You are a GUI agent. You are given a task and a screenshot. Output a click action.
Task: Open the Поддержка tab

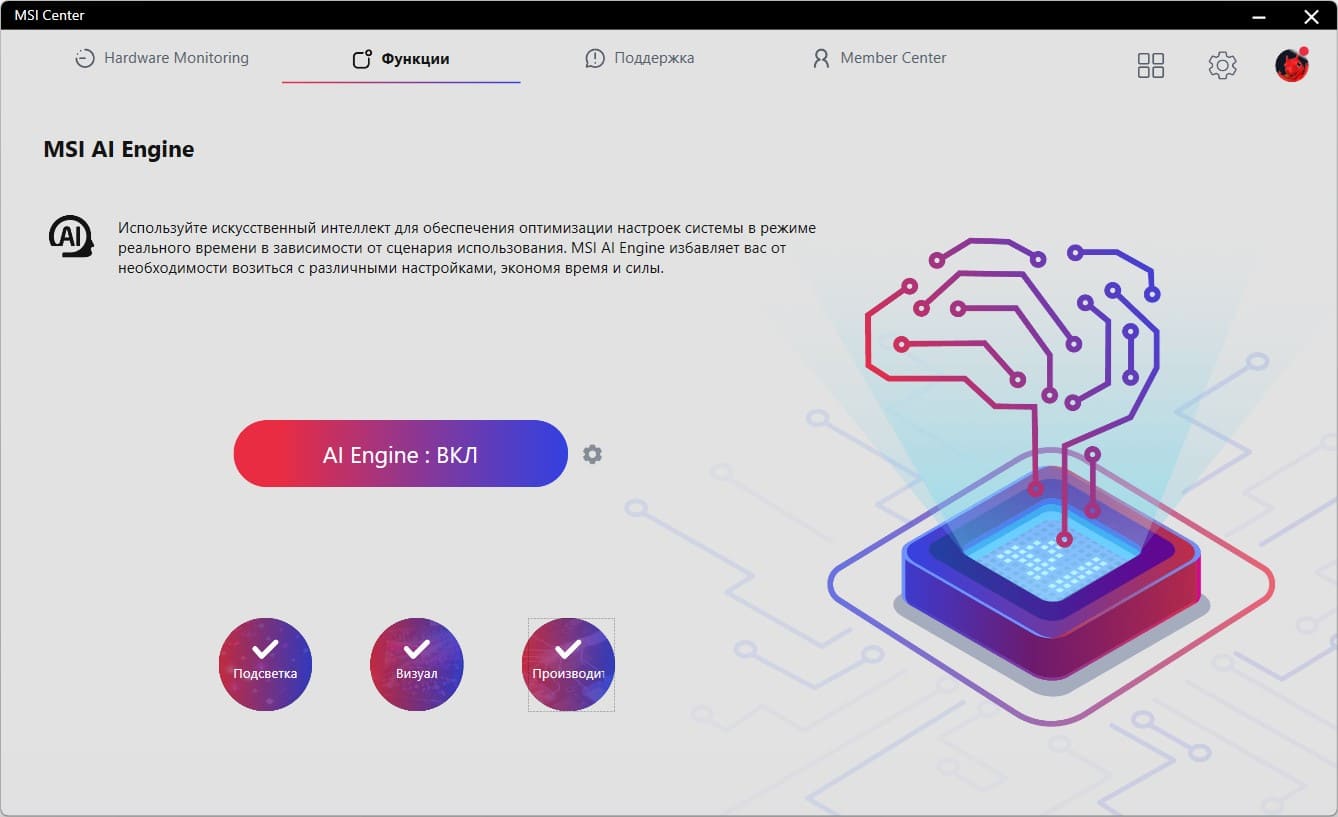[640, 58]
